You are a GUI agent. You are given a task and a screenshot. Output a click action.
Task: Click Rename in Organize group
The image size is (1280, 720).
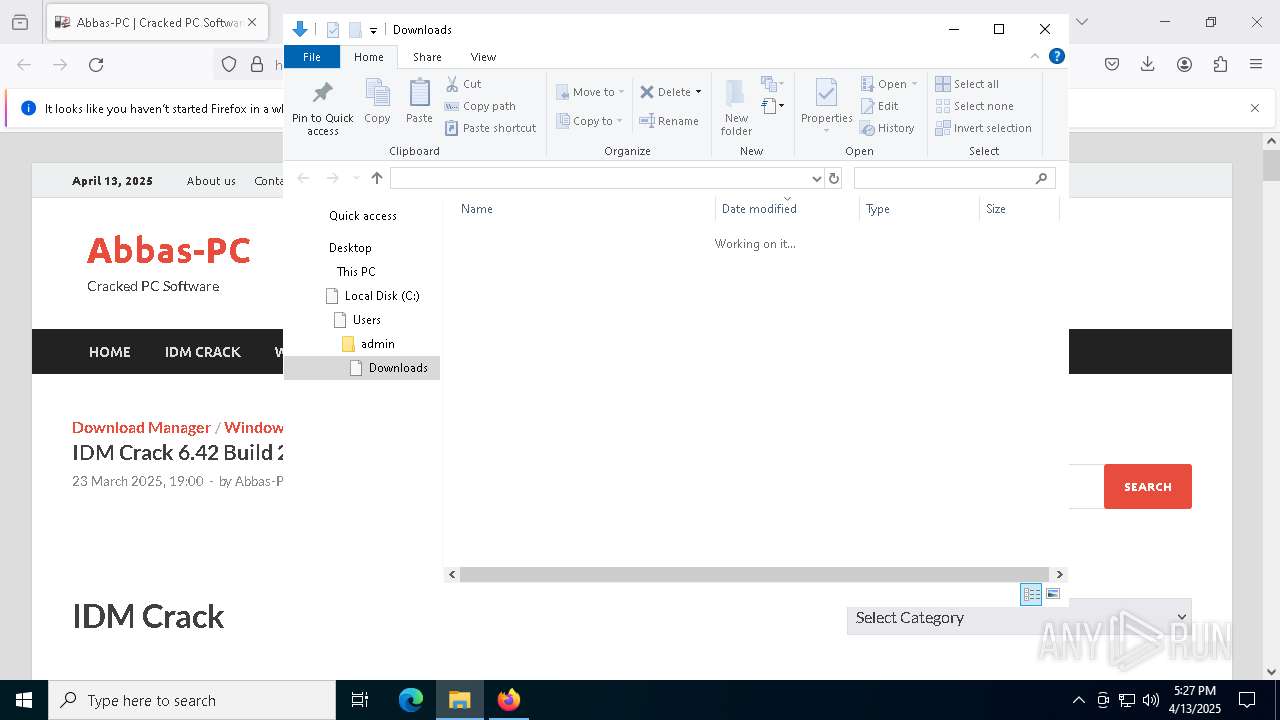pyautogui.click(x=669, y=121)
